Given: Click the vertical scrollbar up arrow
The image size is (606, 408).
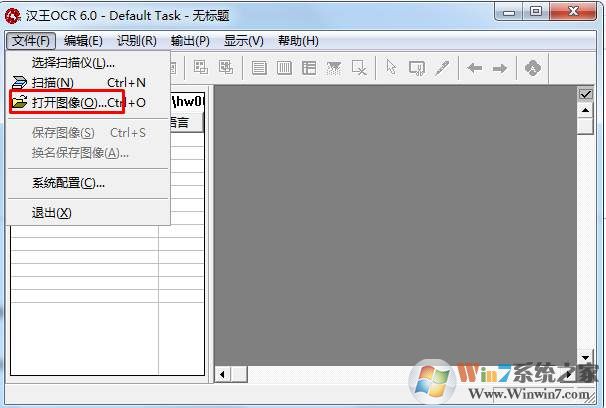Looking at the screenshot, I should (x=586, y=110).
